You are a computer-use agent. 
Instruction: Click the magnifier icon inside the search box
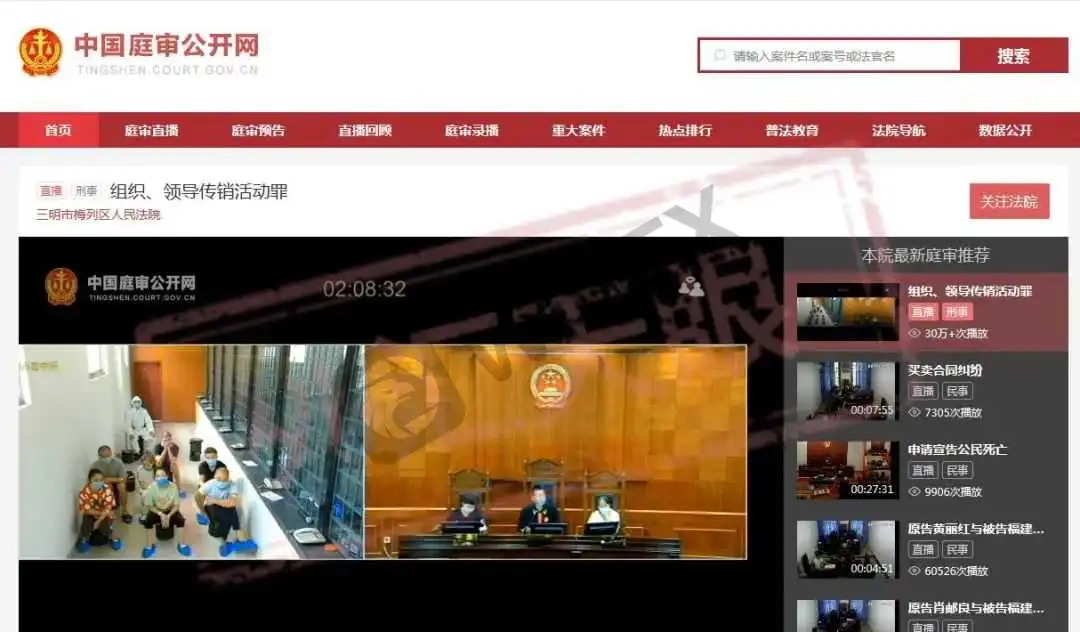pyautogui.click(x=720, y=56)
